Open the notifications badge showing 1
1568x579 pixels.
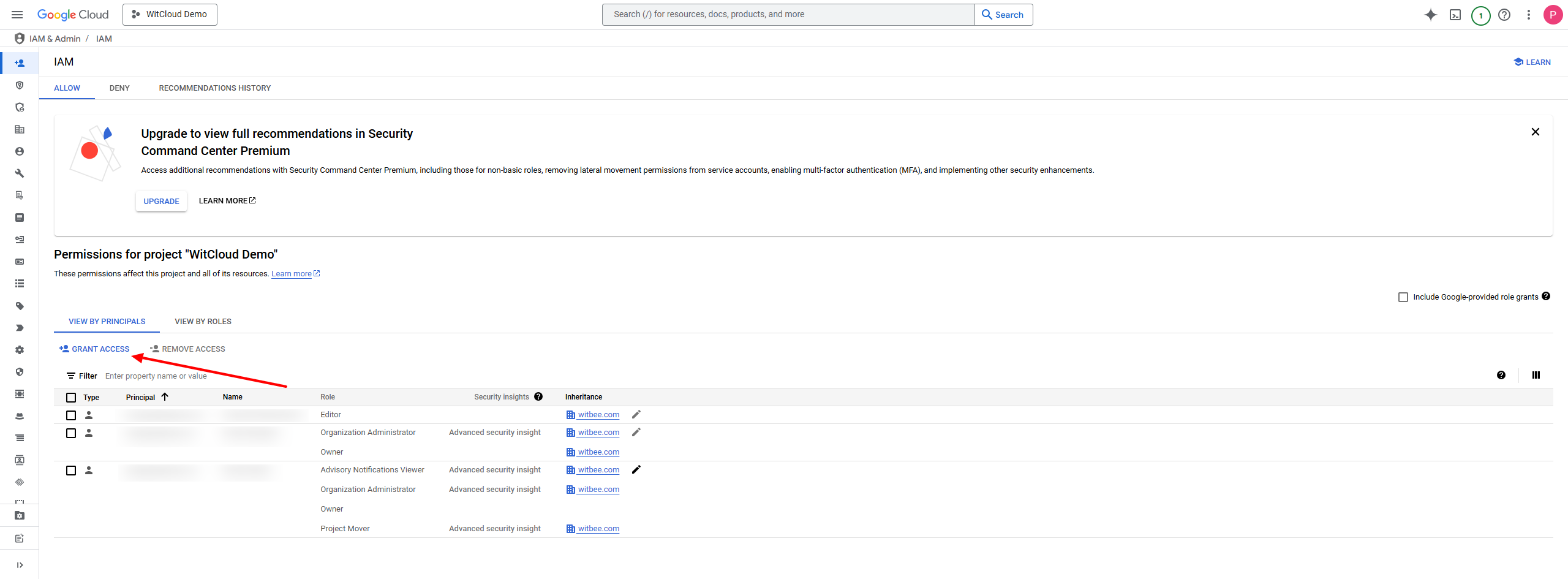1480,15
